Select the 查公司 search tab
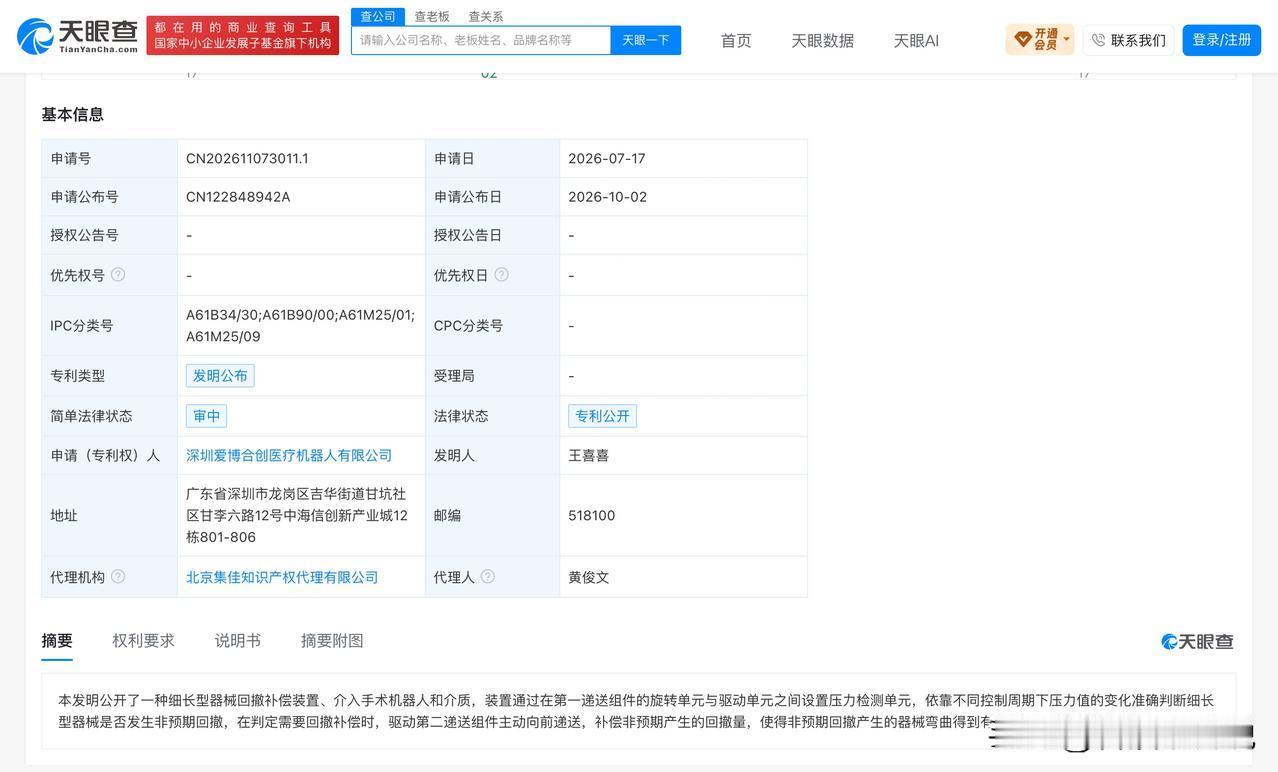1278x772 pixels. (x=378, y=16)
